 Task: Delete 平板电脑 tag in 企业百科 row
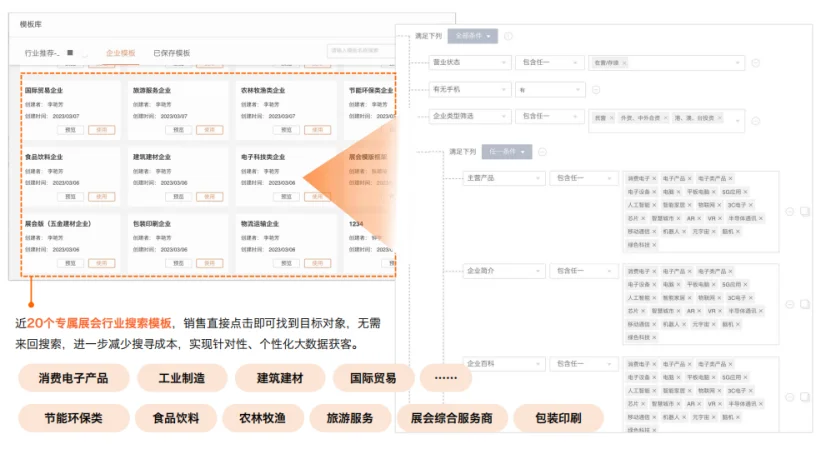713,377
